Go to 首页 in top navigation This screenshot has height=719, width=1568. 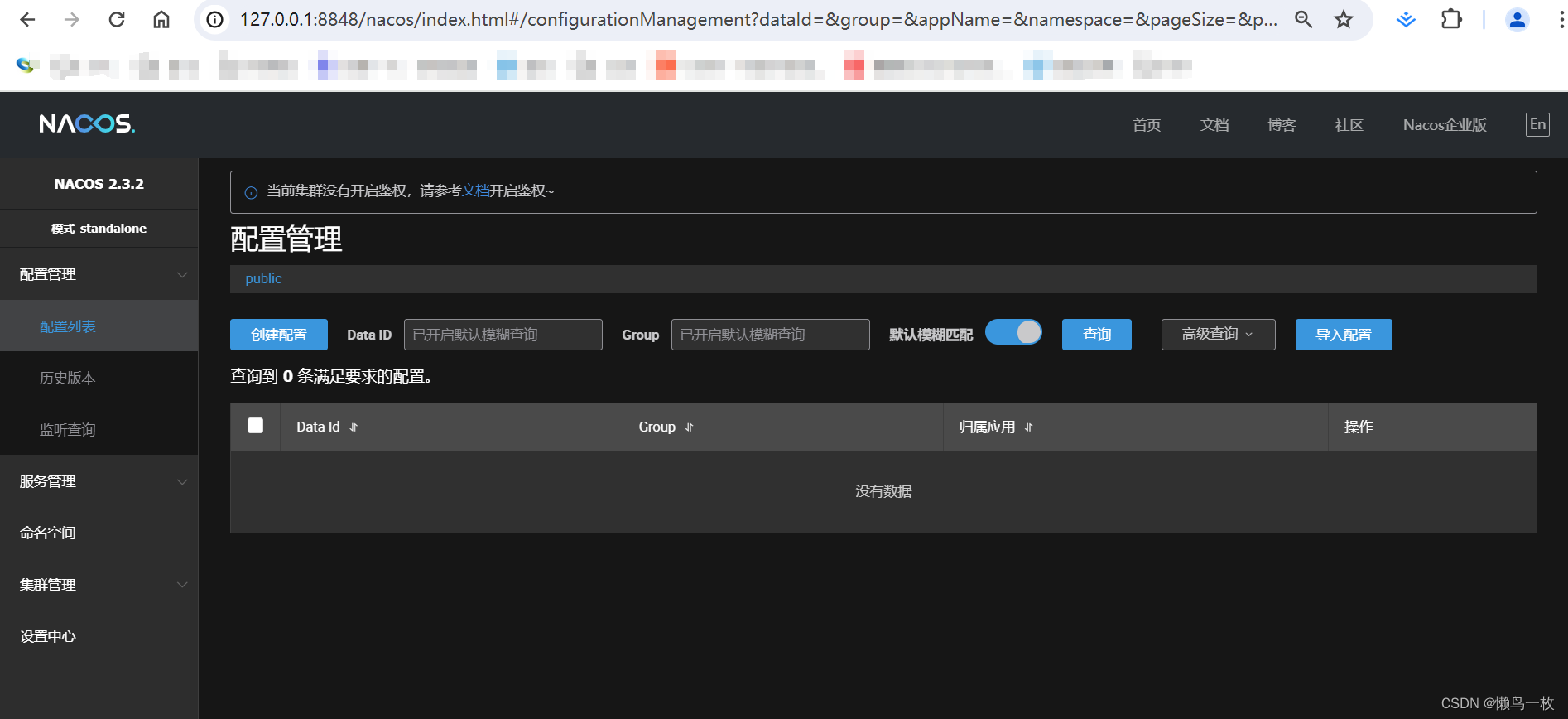pyautogui.click(x=1147, y=125)
